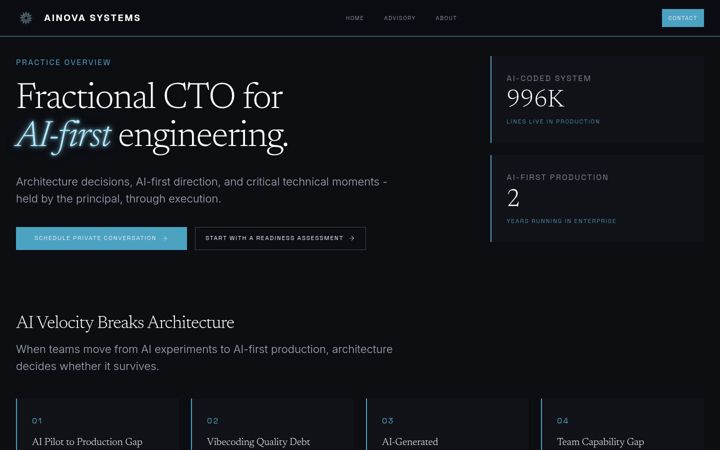
Task: Click YEARS RUNNING IN ENTERPRISE caption
Action: (561, 221)
